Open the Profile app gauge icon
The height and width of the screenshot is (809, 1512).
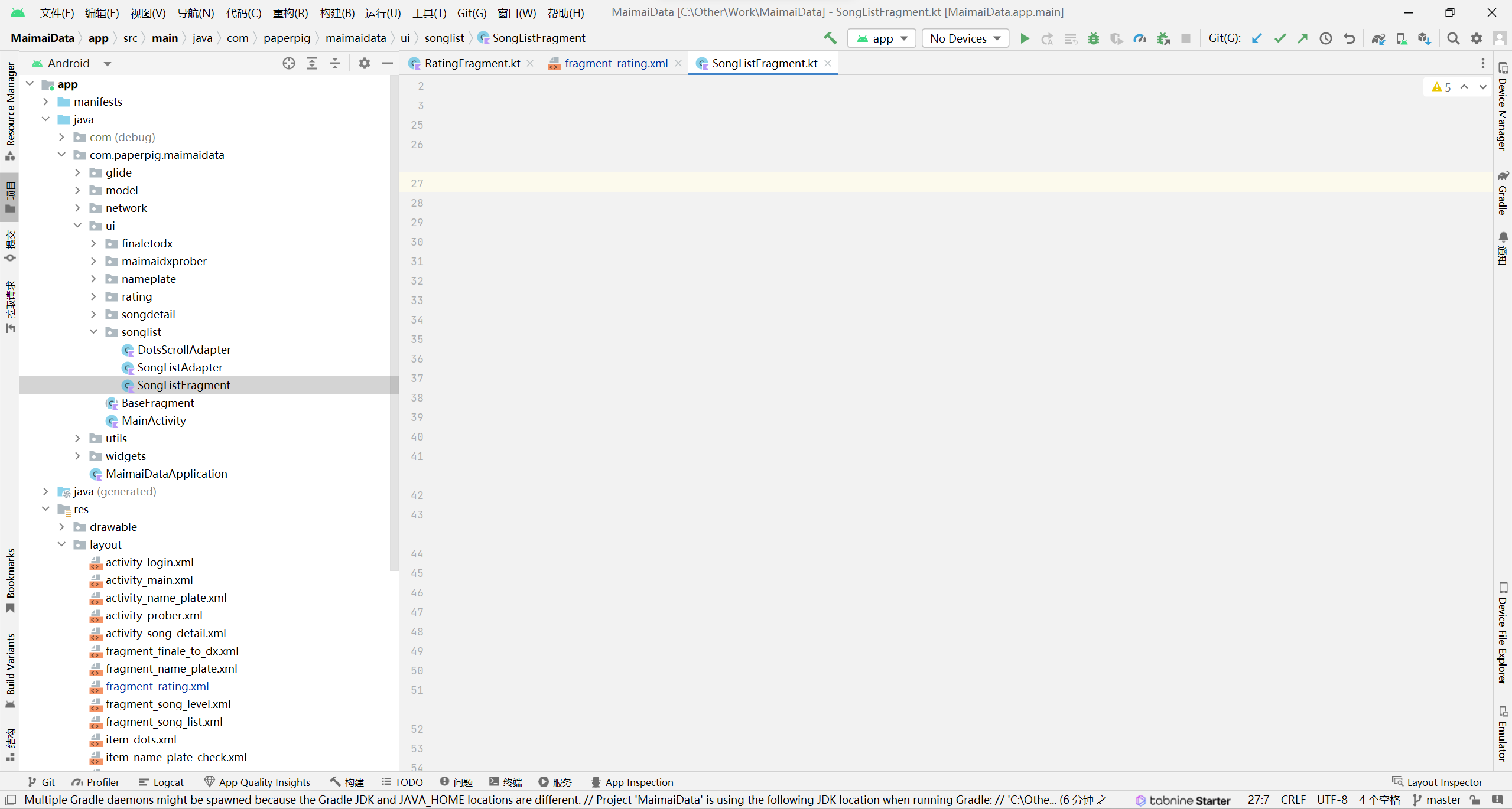pyautogui.click(x=1140, y=38)
